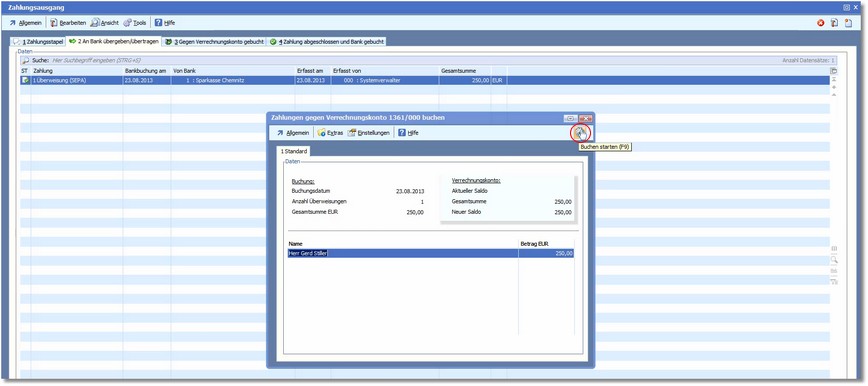868x386 pixels.
Task: Select the Herr Gerd Stiller row
Action: tap(431, 253)
